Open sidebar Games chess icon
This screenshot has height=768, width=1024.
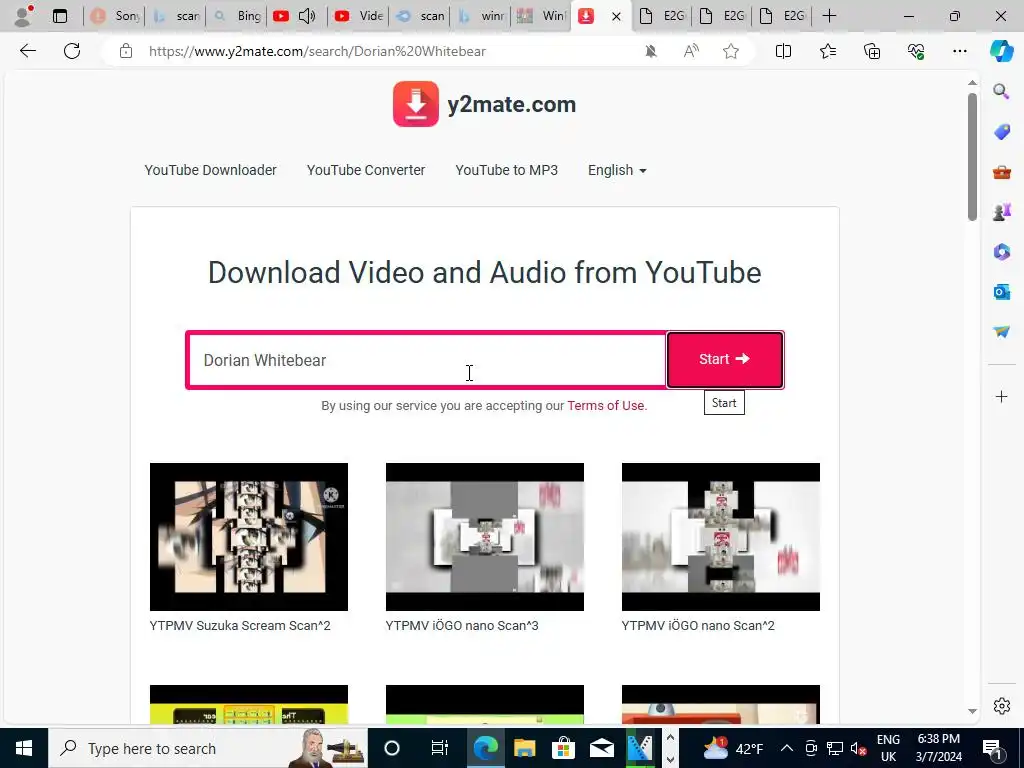(1001, 212)
